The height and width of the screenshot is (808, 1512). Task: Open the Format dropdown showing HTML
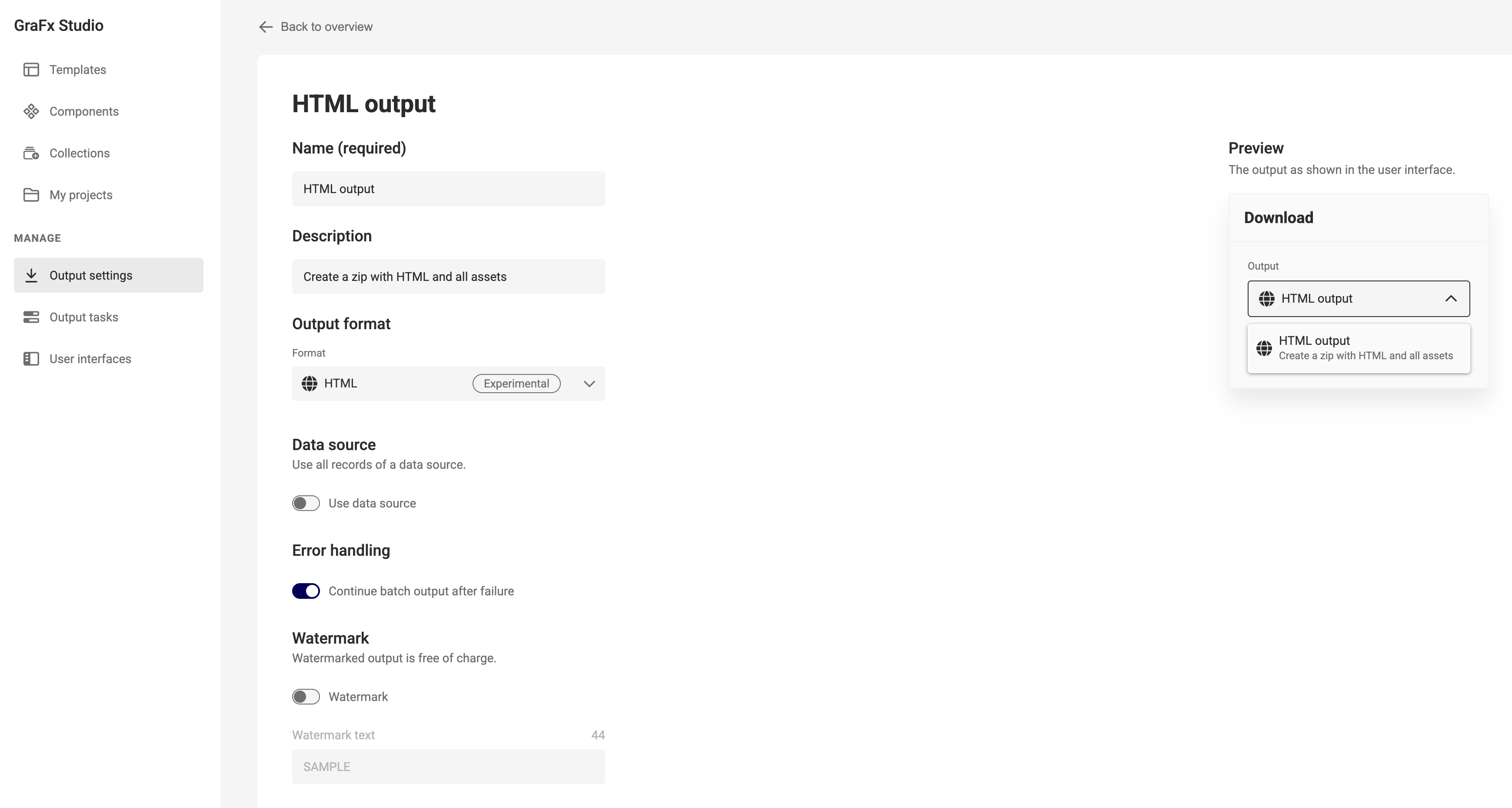(589, 384)
